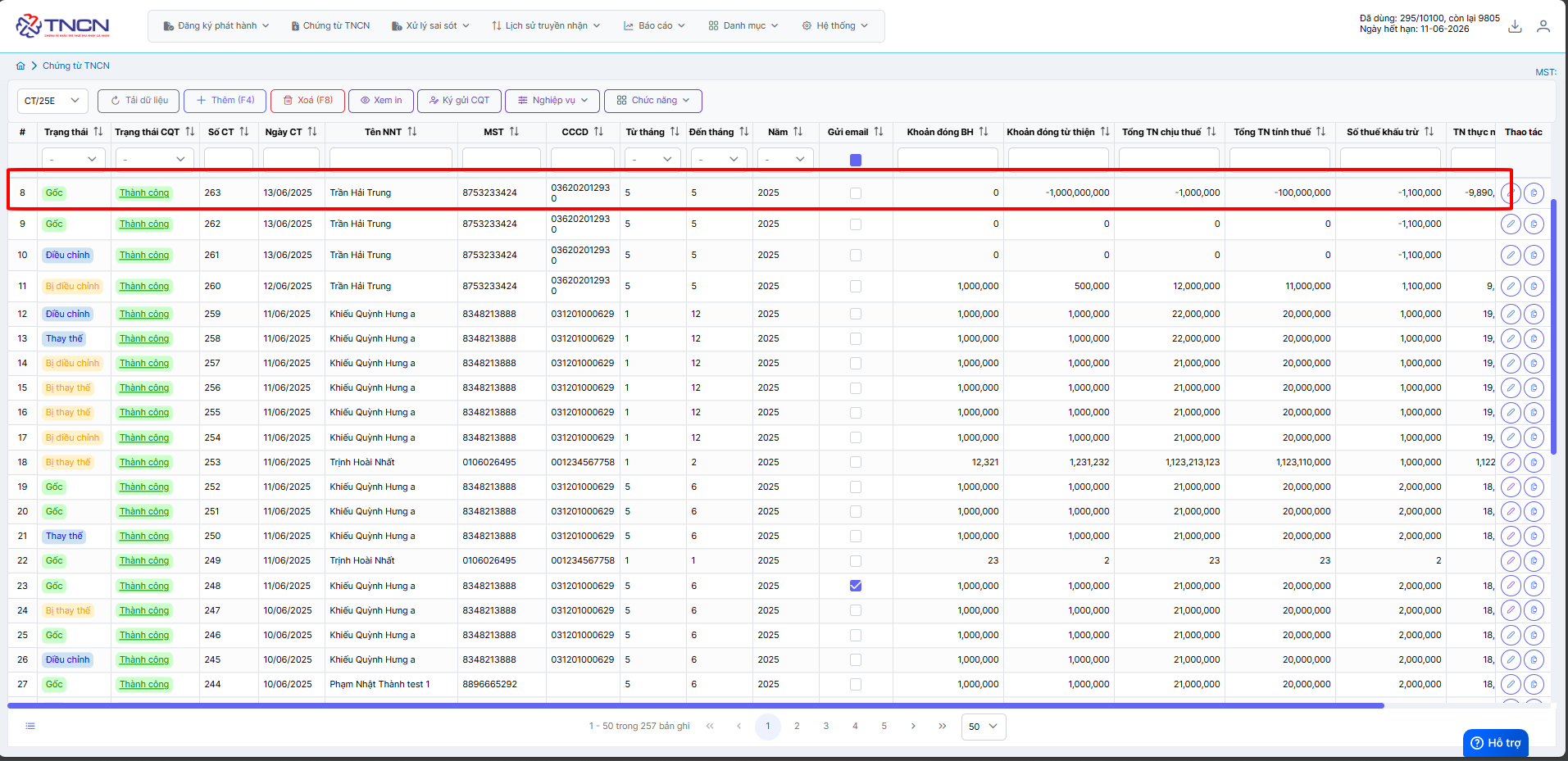Image resolution: width=1568 pixels, height=761 pixels.
Task: Open Hệ thống menu
Action: point(835,26)
